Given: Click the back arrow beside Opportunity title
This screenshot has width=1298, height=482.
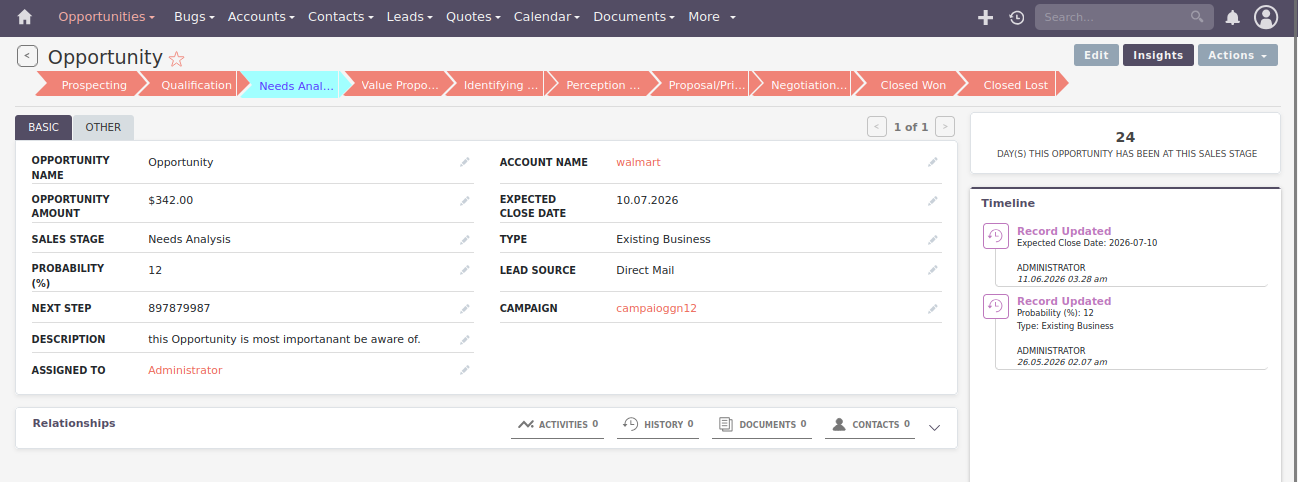Looking at the screenshot, I should pos(27,56).
